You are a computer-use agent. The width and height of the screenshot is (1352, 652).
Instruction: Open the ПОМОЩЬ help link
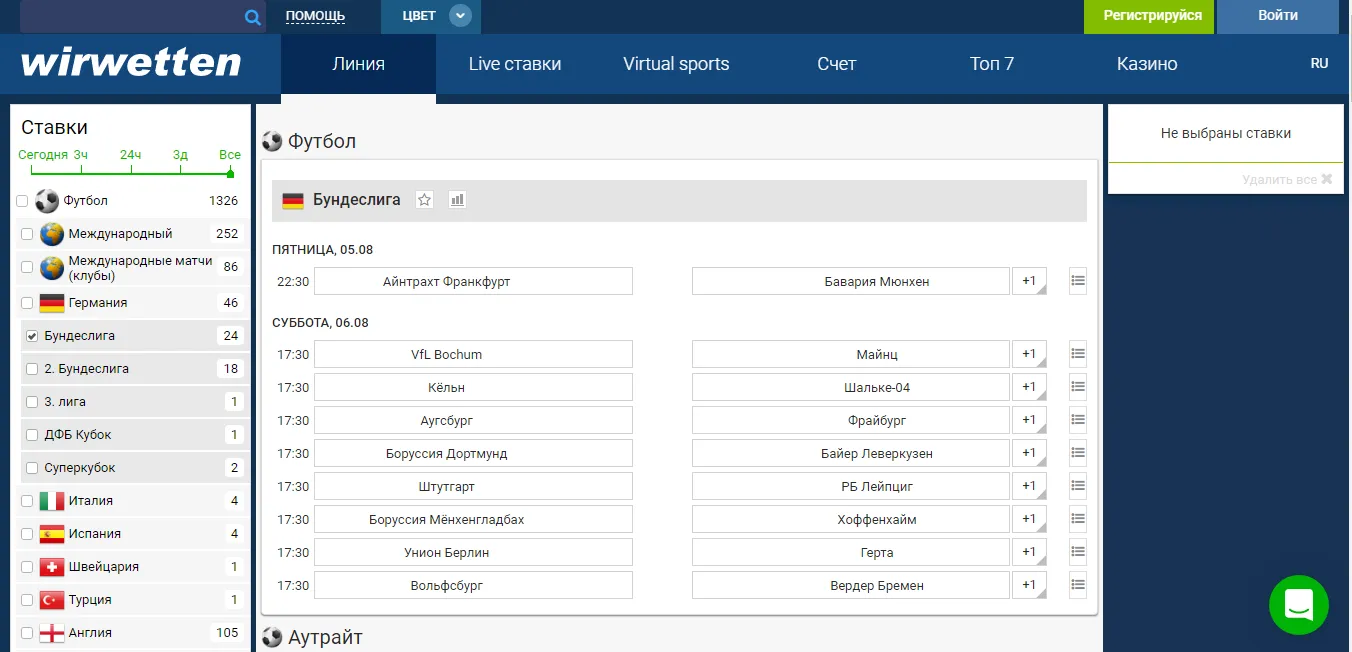click(x=315, y=16)
